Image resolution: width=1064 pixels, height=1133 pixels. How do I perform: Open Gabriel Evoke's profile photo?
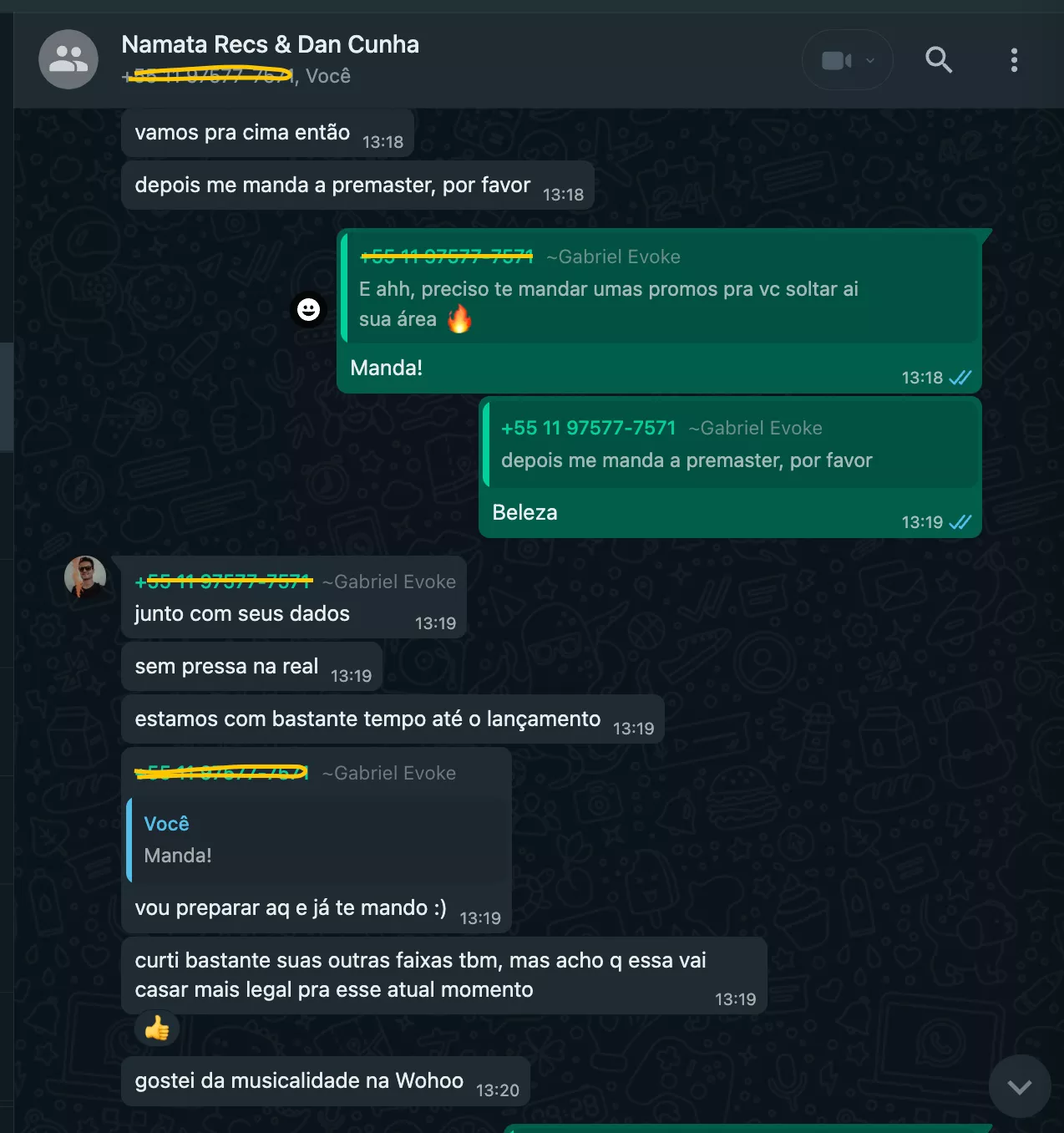point(85,577)
